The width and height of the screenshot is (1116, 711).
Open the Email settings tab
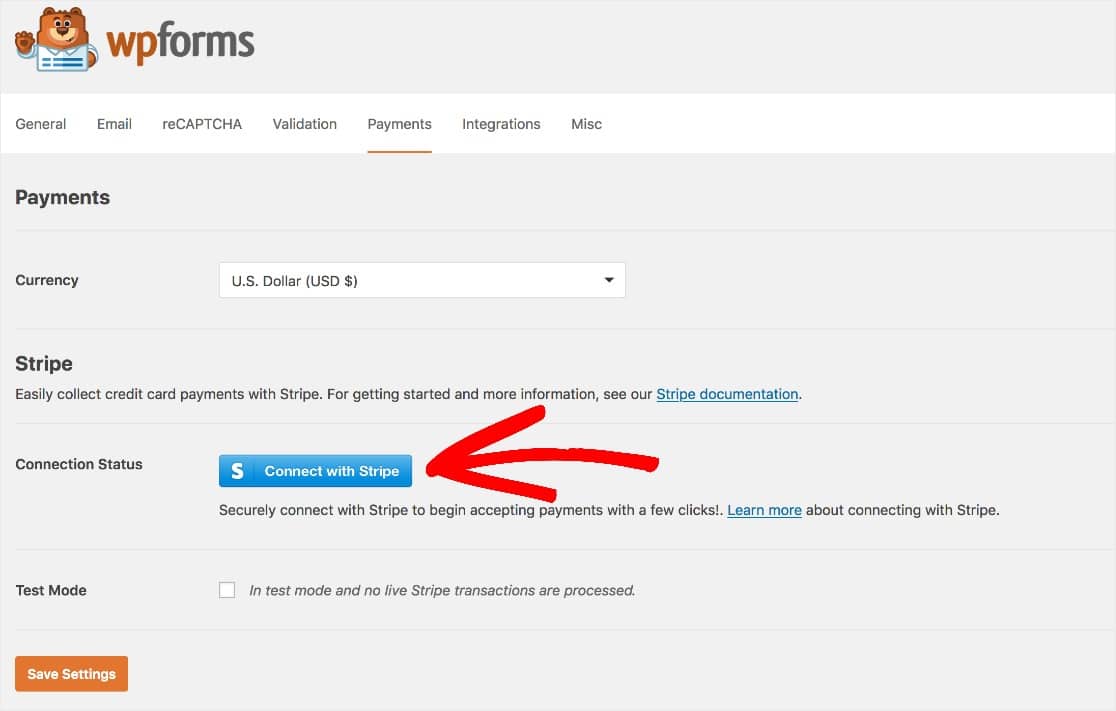pyautogui.click(x=114, y=124)
